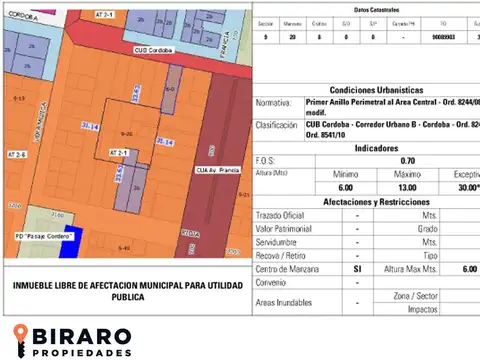Click the 'FD "Pasaje Cordero"' map label
This screenshot has height=360, width=480.
44,236
